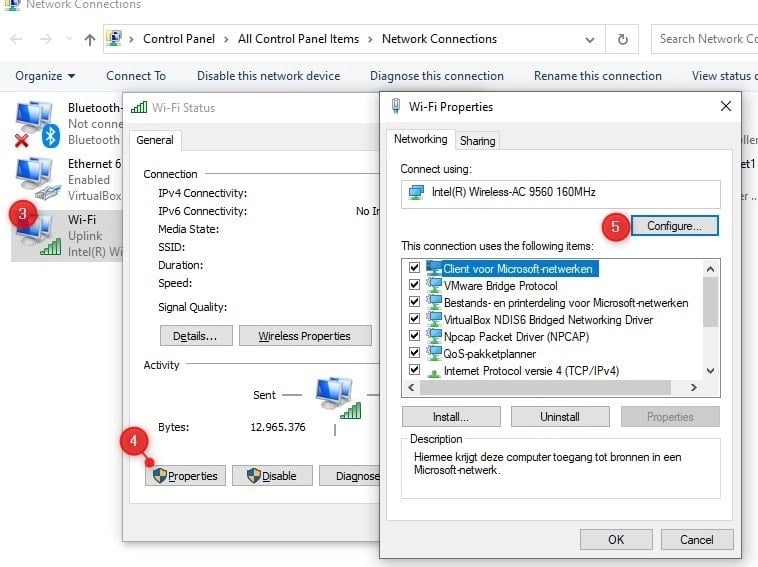
Task: Click Diagnose this connection
Action: pyautogui.click(x=437, y=76)
